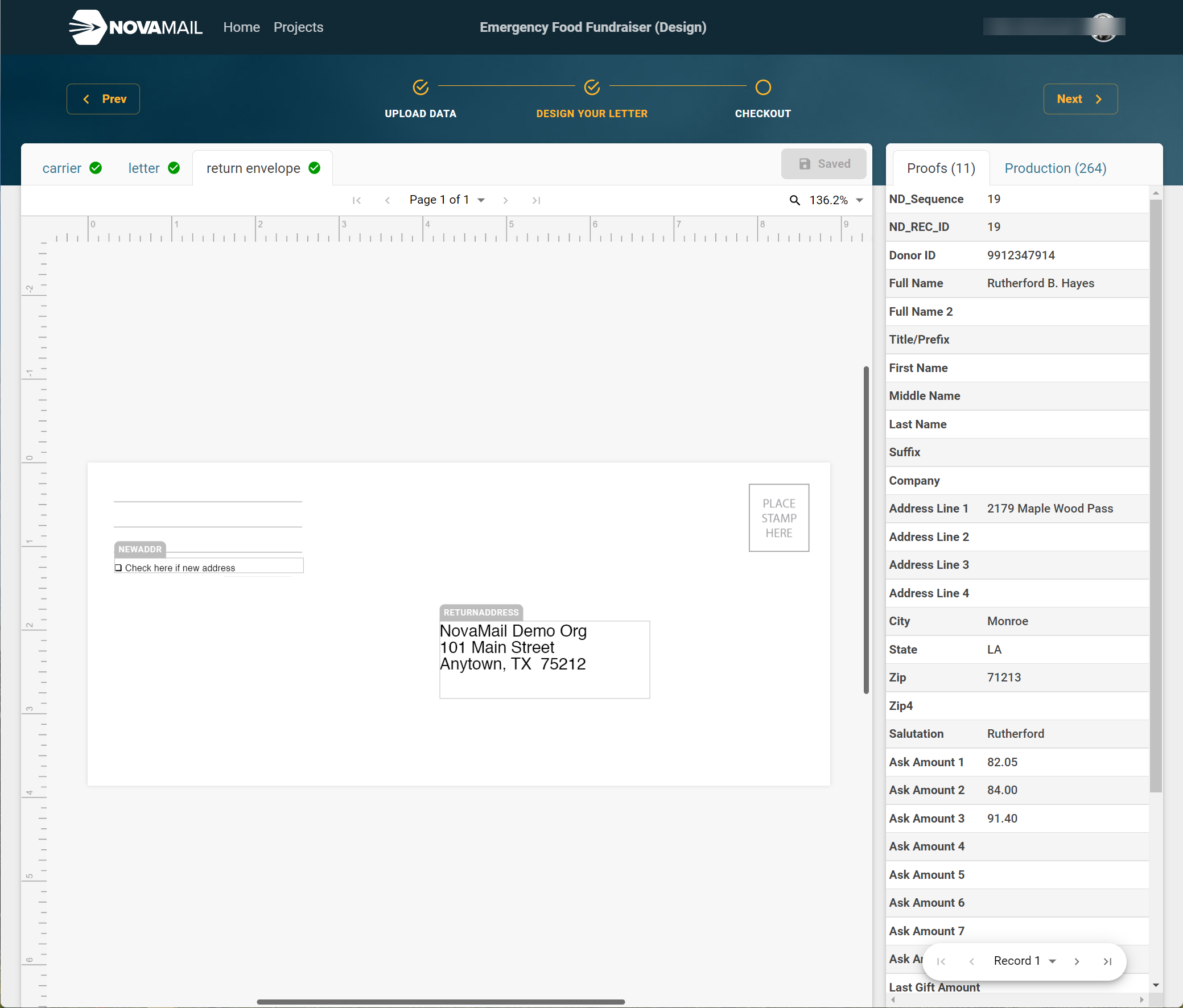Click the Zip value '71213'
Viewport: 1183px width, 1008px height.
click(1004, 677)
